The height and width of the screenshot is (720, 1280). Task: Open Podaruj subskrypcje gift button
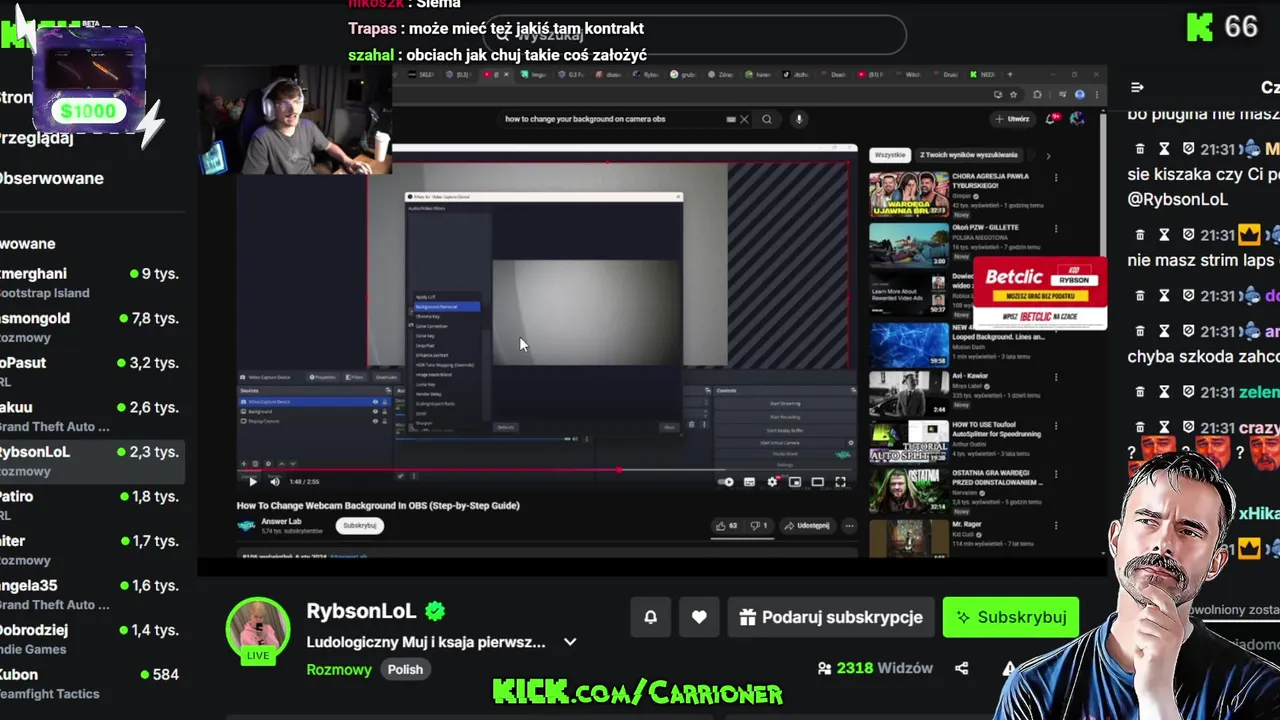831,617
